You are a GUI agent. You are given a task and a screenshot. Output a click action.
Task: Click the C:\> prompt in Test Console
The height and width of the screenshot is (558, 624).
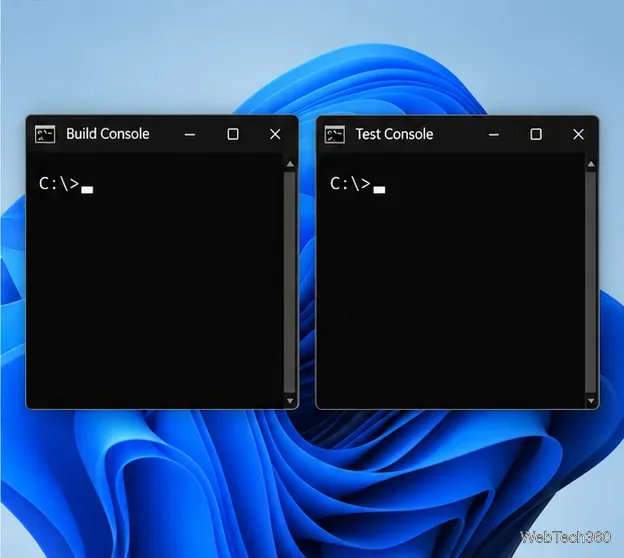[350, 183]
